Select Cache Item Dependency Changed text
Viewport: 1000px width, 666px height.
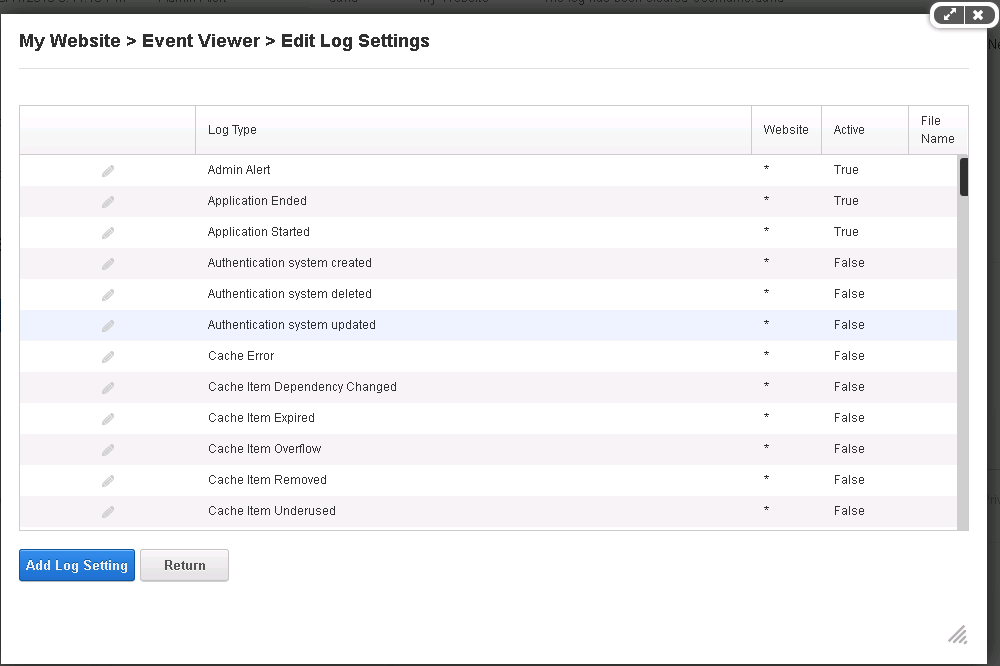click(302, 387)
